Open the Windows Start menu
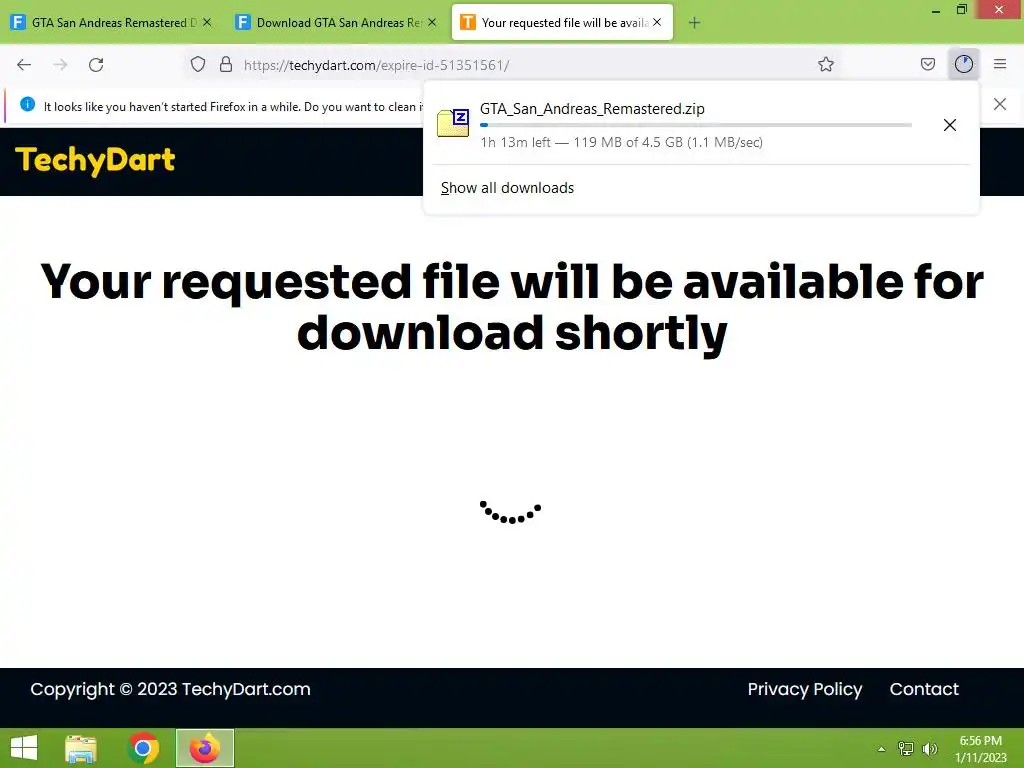 pos(24,748)
